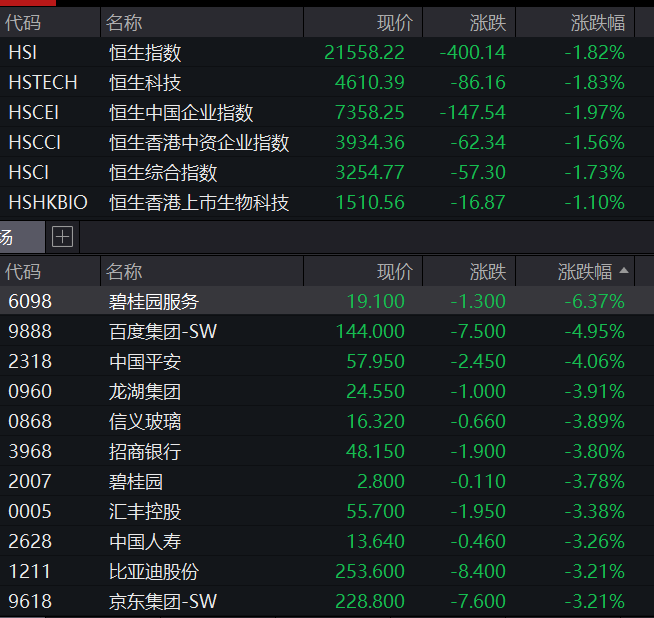Select 恒生中国企业指数 row

point(181,112)
